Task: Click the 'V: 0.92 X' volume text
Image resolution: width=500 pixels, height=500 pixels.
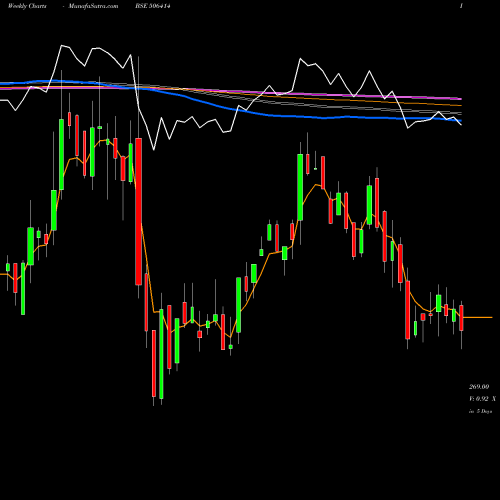Action: [x=482, y=399]
